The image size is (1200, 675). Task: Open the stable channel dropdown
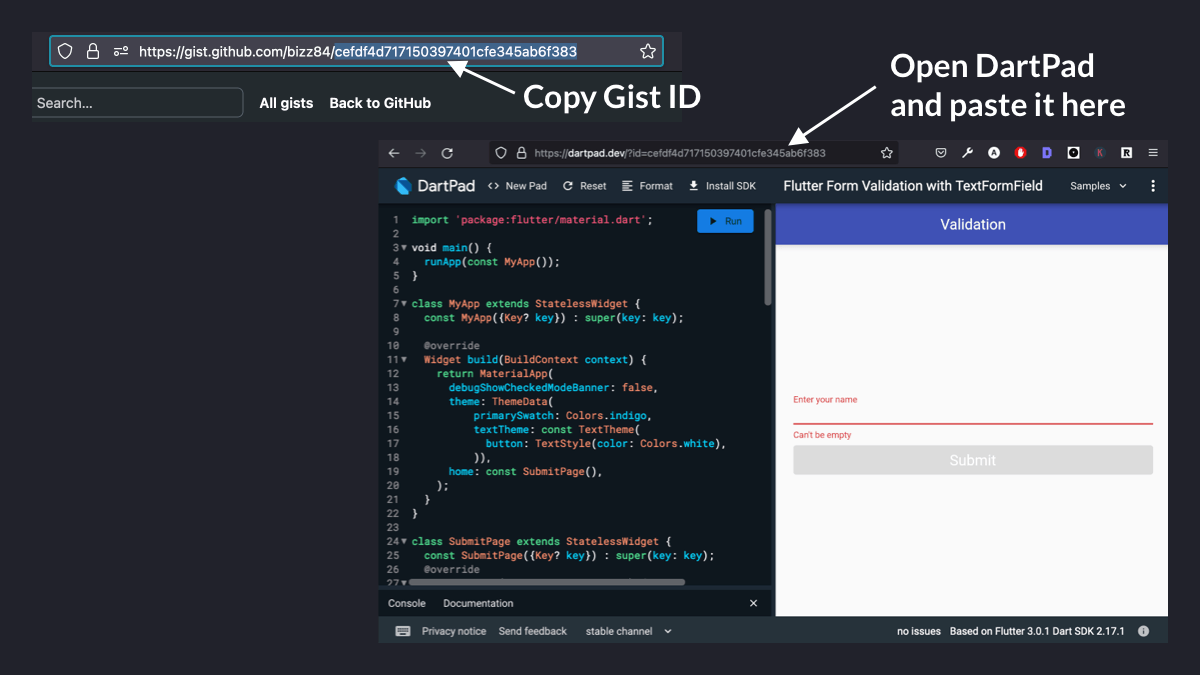(629, 632)
